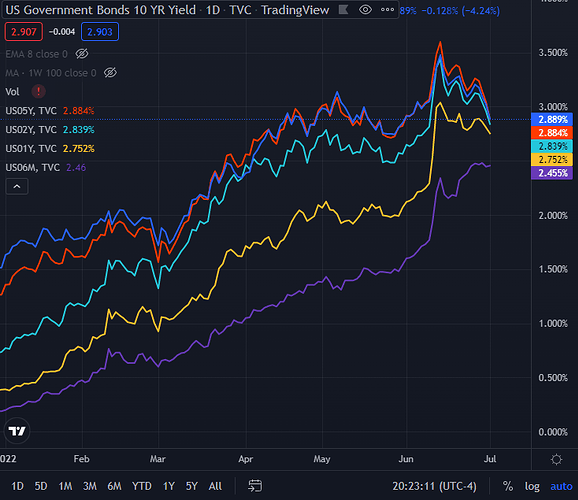Screen dimensions: 578x500
Task: Open chart settings gear icon
Action: click(x=556, y=459)
